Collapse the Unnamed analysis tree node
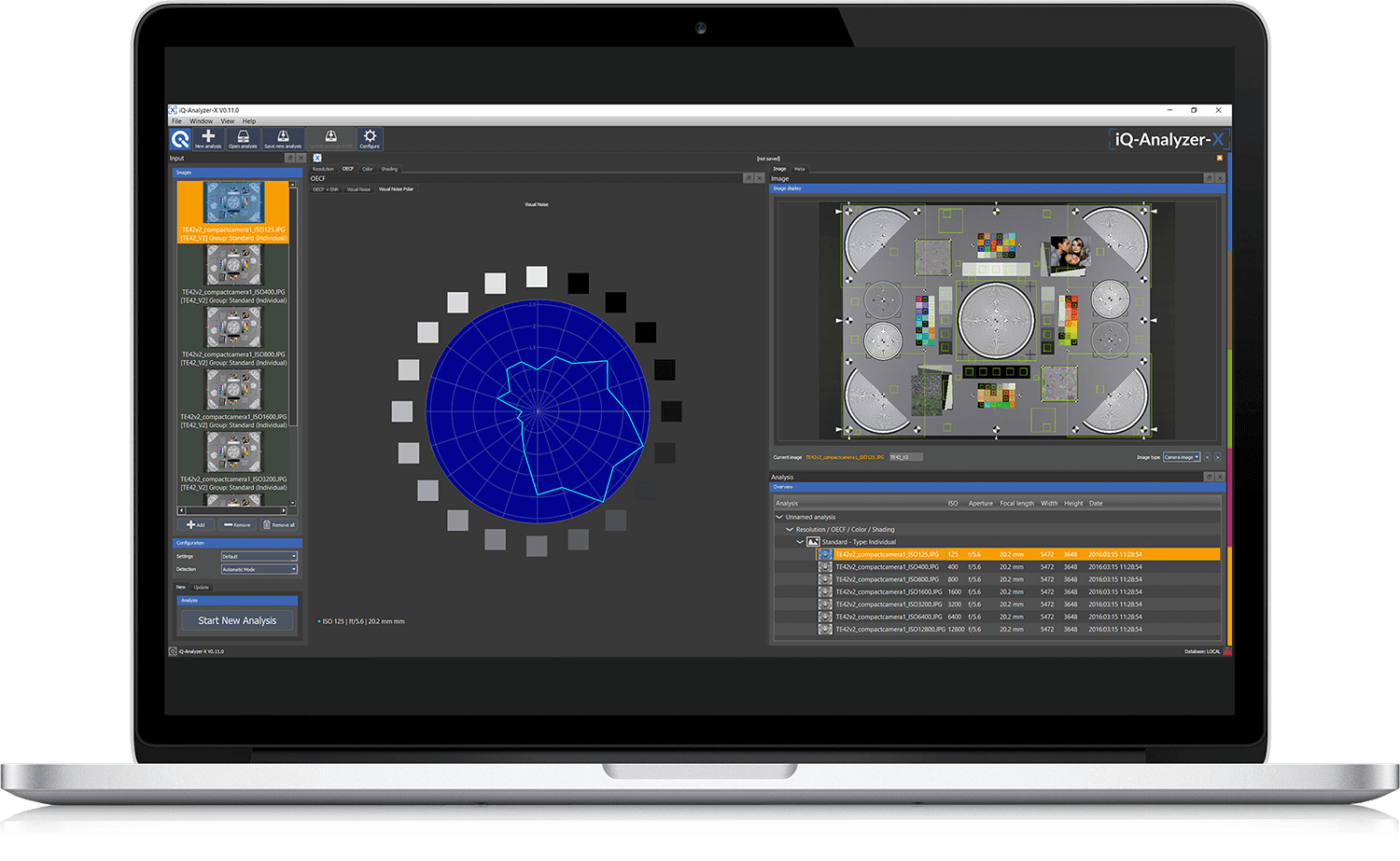1400x861 pixels. 779,517
